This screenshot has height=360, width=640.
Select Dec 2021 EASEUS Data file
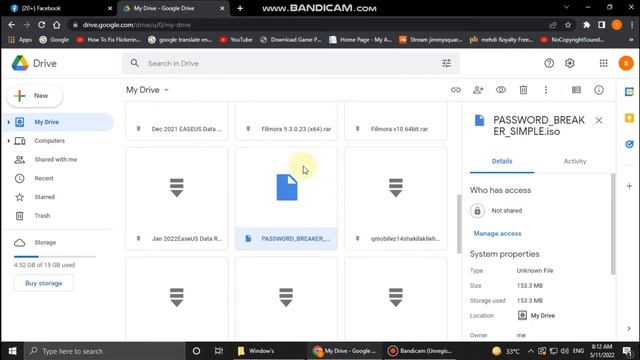click(177, 121)
